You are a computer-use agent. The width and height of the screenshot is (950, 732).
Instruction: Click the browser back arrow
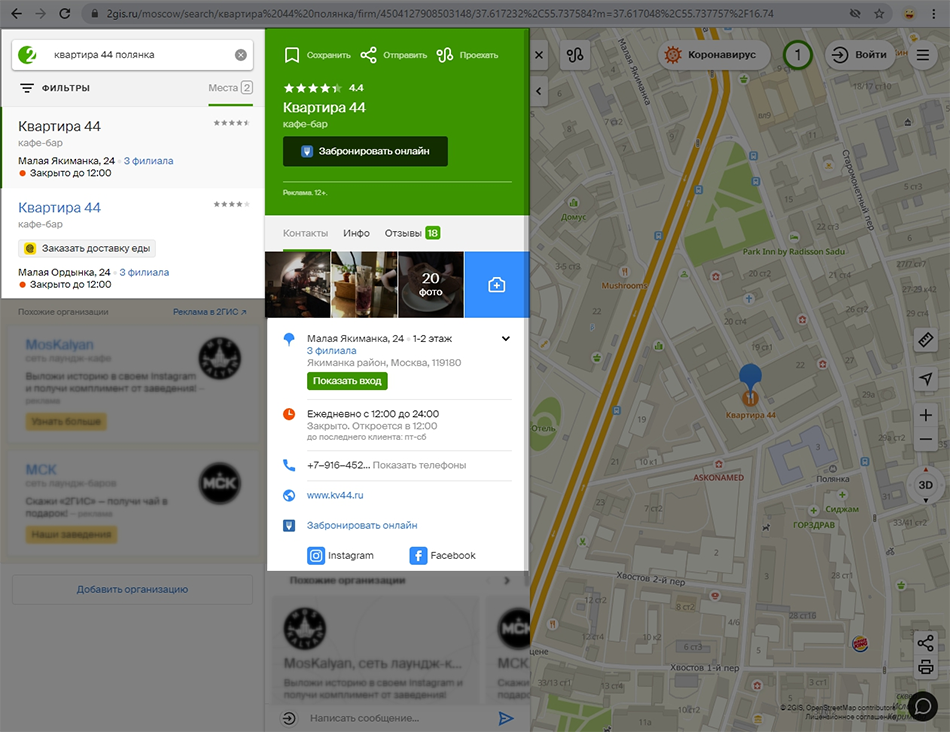pos(16,13)
